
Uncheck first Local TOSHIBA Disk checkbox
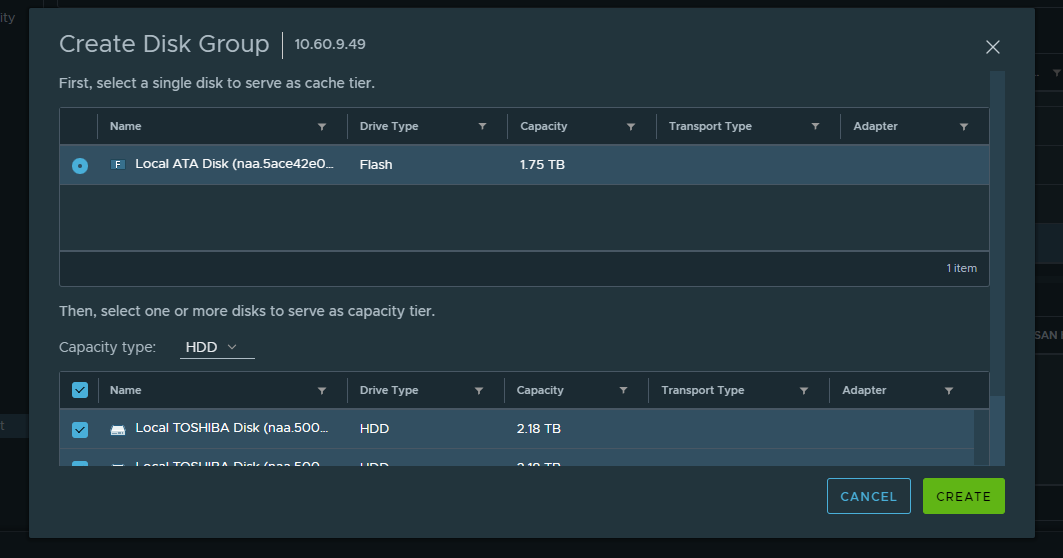[80, 429]
